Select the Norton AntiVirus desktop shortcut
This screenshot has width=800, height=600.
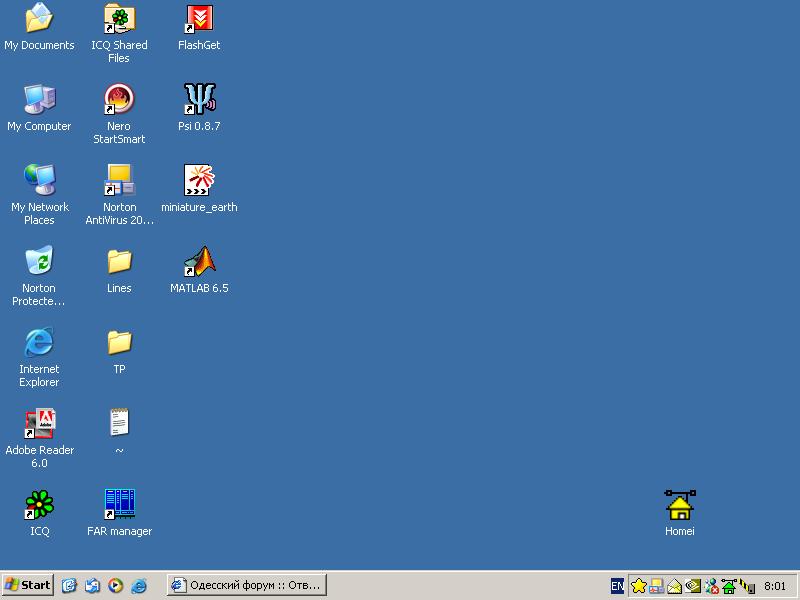[x=119, y=181]
